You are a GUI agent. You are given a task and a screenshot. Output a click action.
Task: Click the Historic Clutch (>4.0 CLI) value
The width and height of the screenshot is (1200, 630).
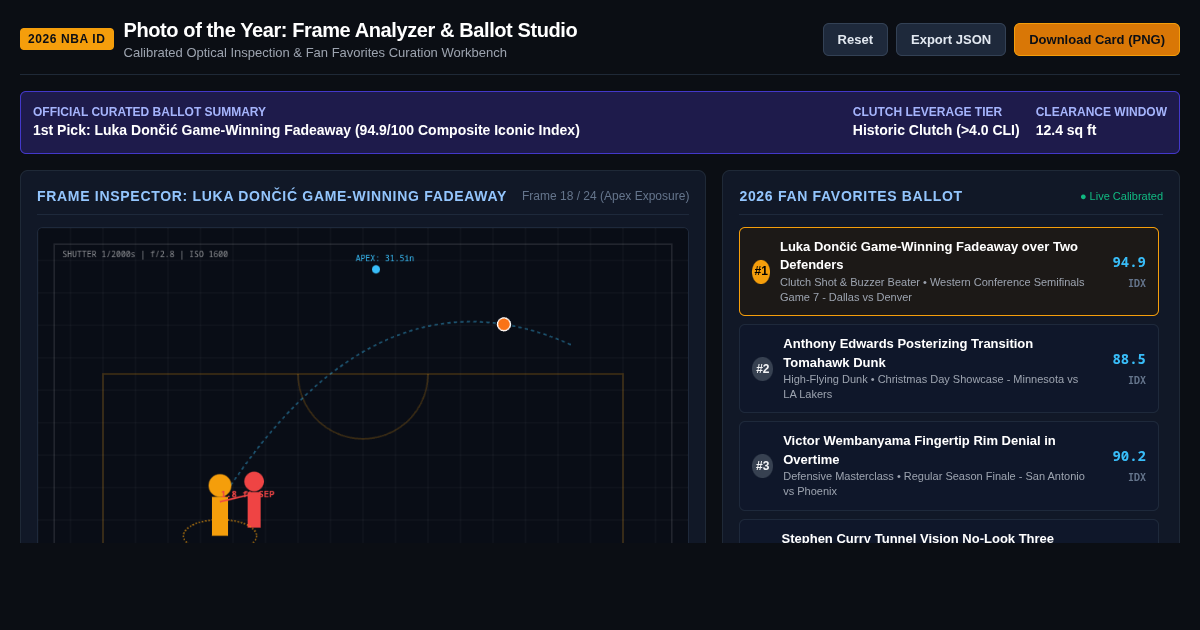[x=936, y=130]
